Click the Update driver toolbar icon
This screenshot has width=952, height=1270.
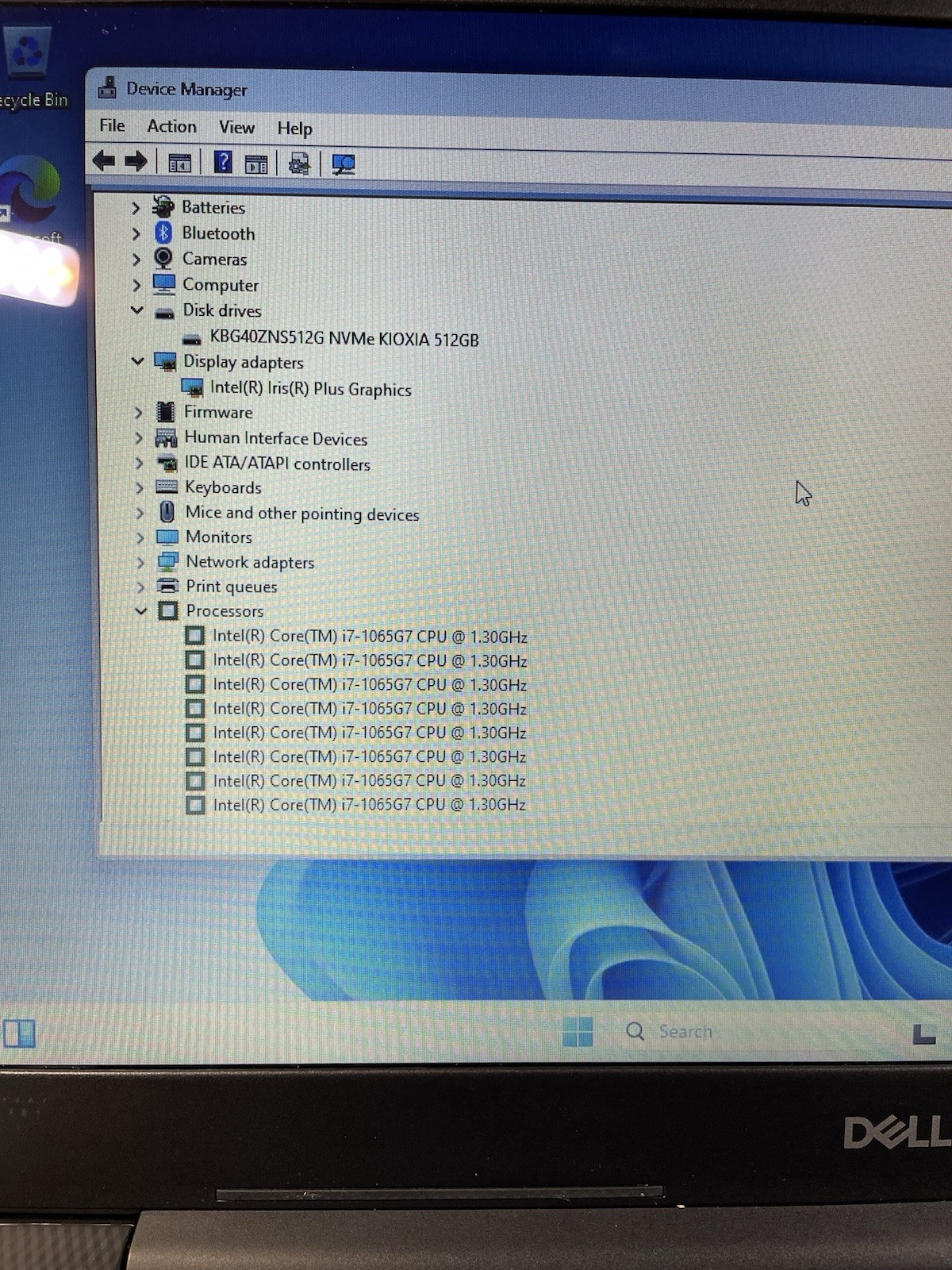[299, 164]
